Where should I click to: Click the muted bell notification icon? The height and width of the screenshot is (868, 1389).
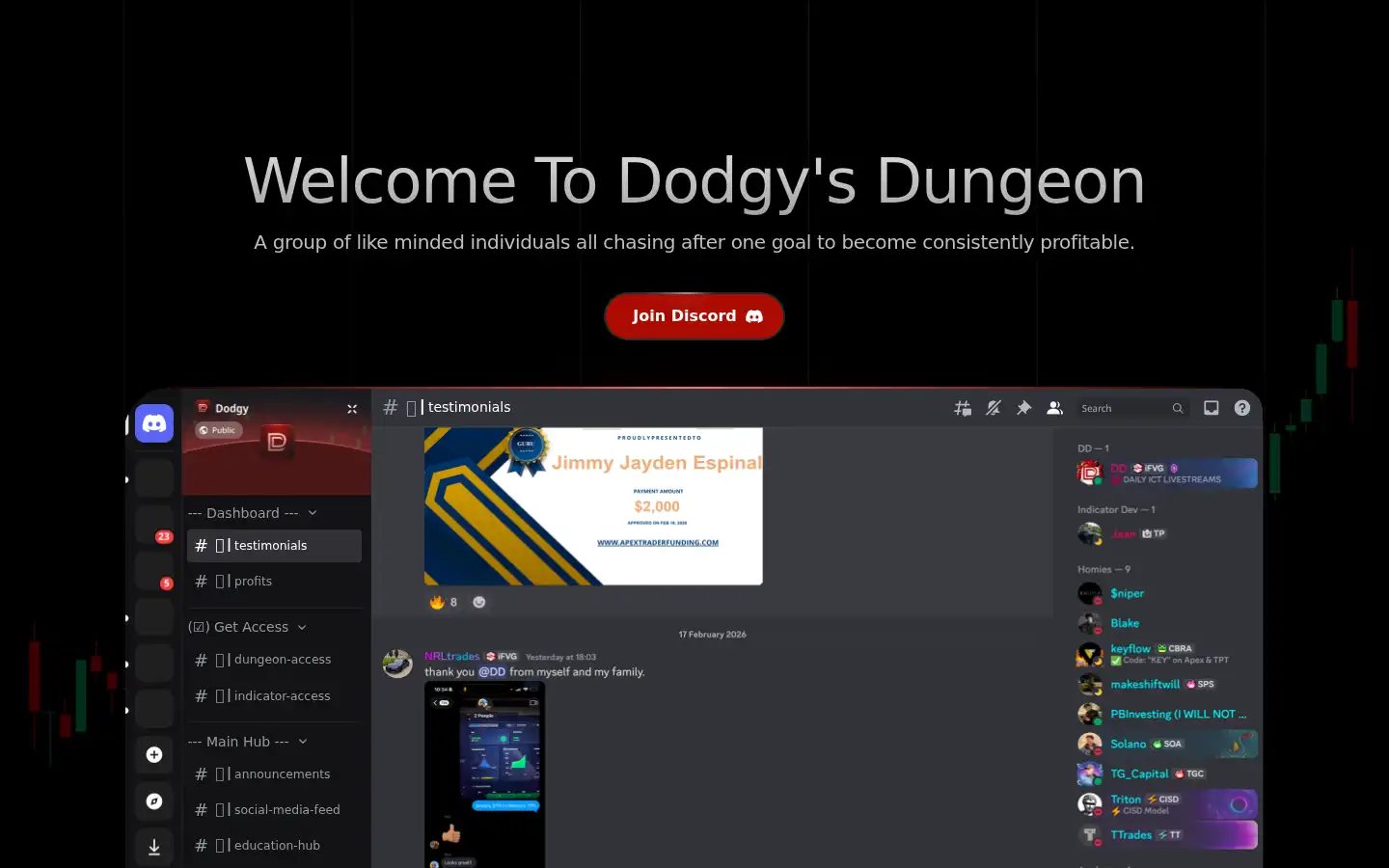(x=994, y=408)
